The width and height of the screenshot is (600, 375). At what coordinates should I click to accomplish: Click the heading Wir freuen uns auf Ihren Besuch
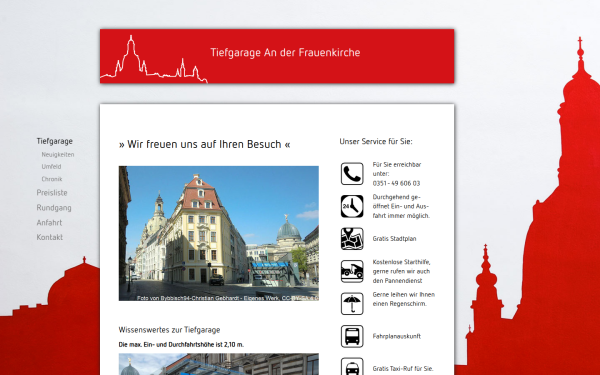[205, 144]
